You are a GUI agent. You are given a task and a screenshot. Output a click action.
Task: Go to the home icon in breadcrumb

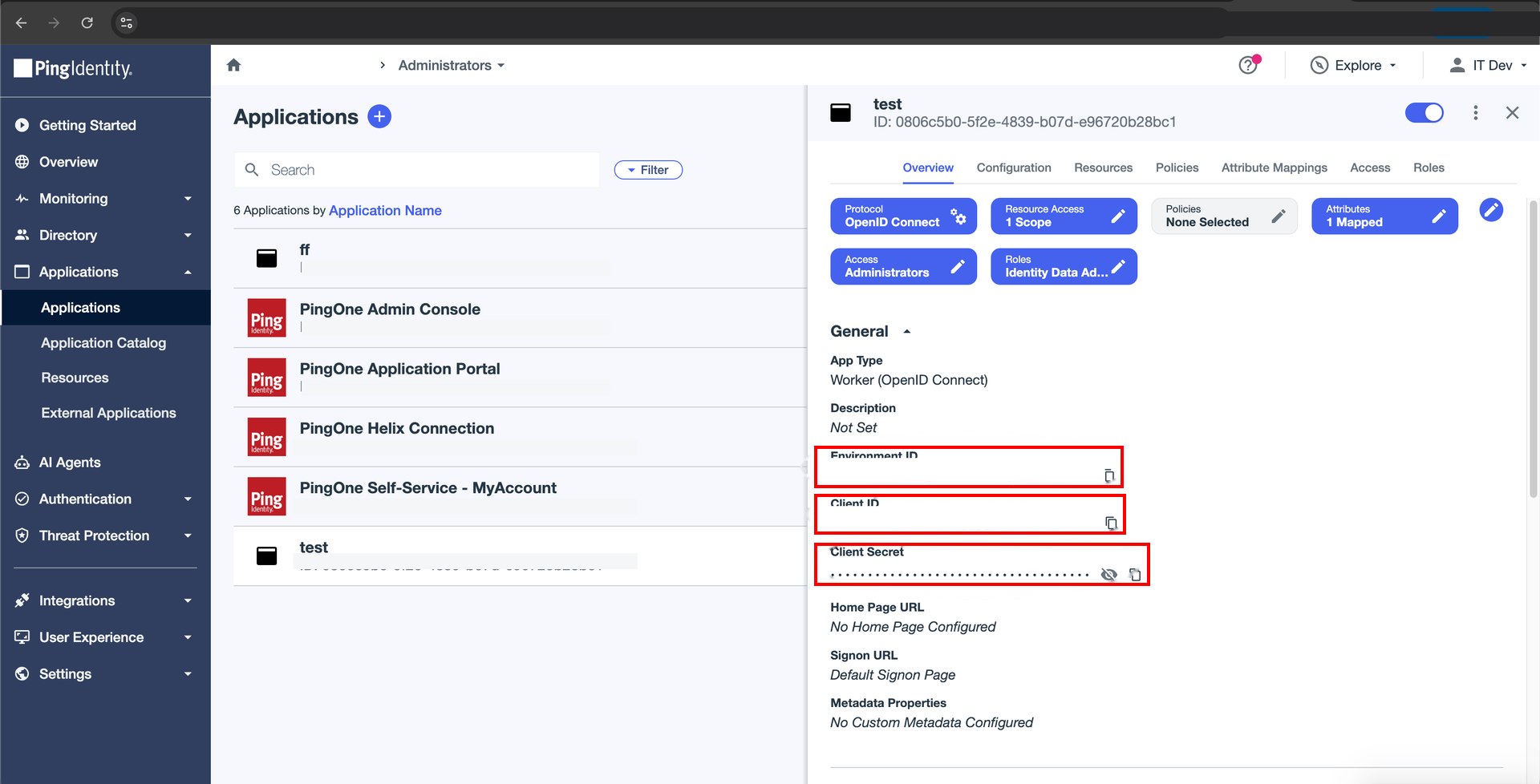[x=233, y=65]
